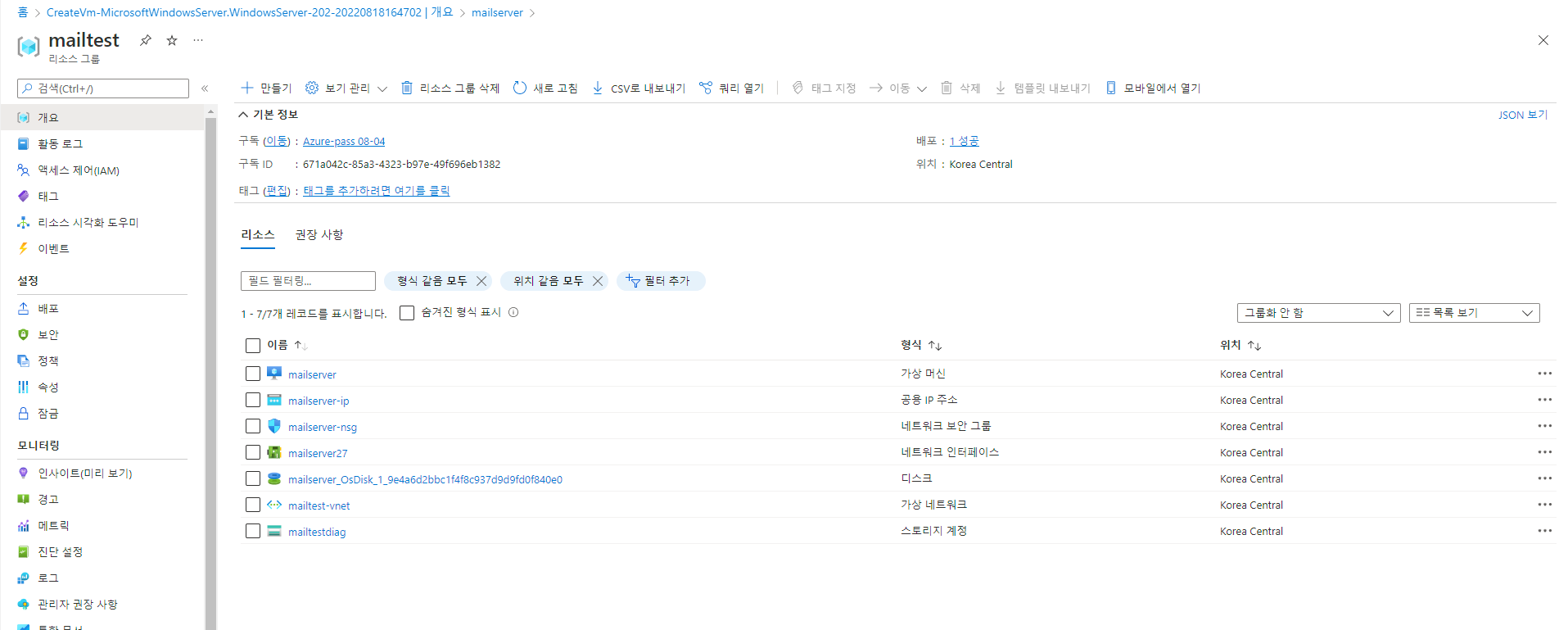1568x630 pixels.
Task: Click 태그 지정 toolbar item
Action: point(824,88)
